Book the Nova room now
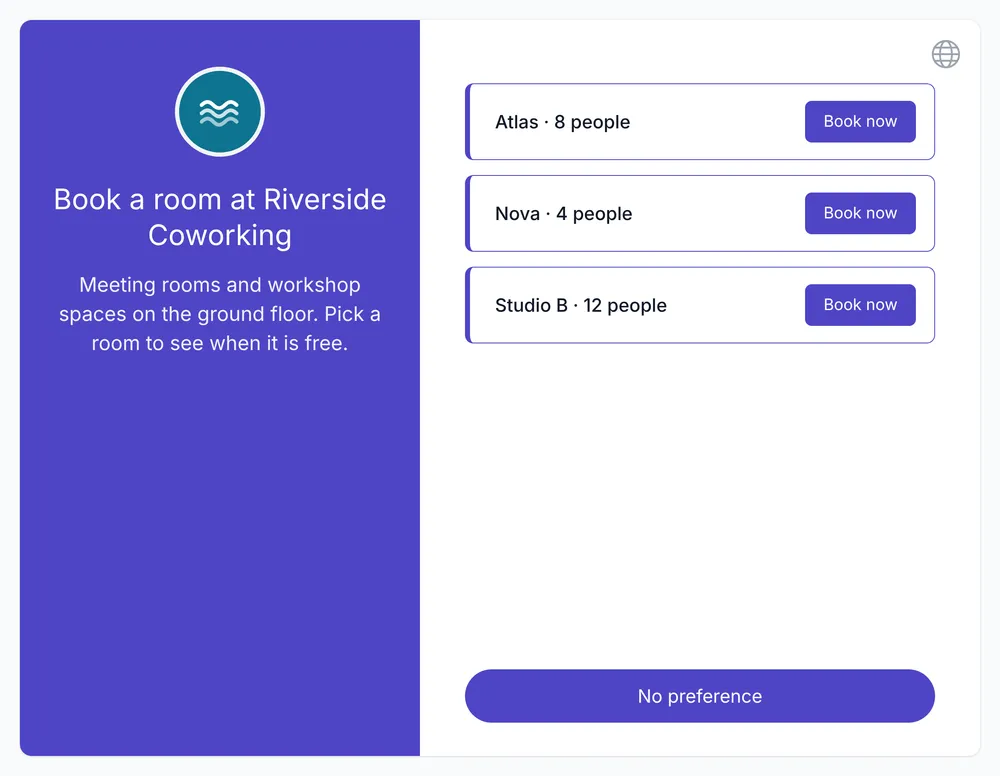The height and width of the screenshot is (776, 1000). (860, 213)
